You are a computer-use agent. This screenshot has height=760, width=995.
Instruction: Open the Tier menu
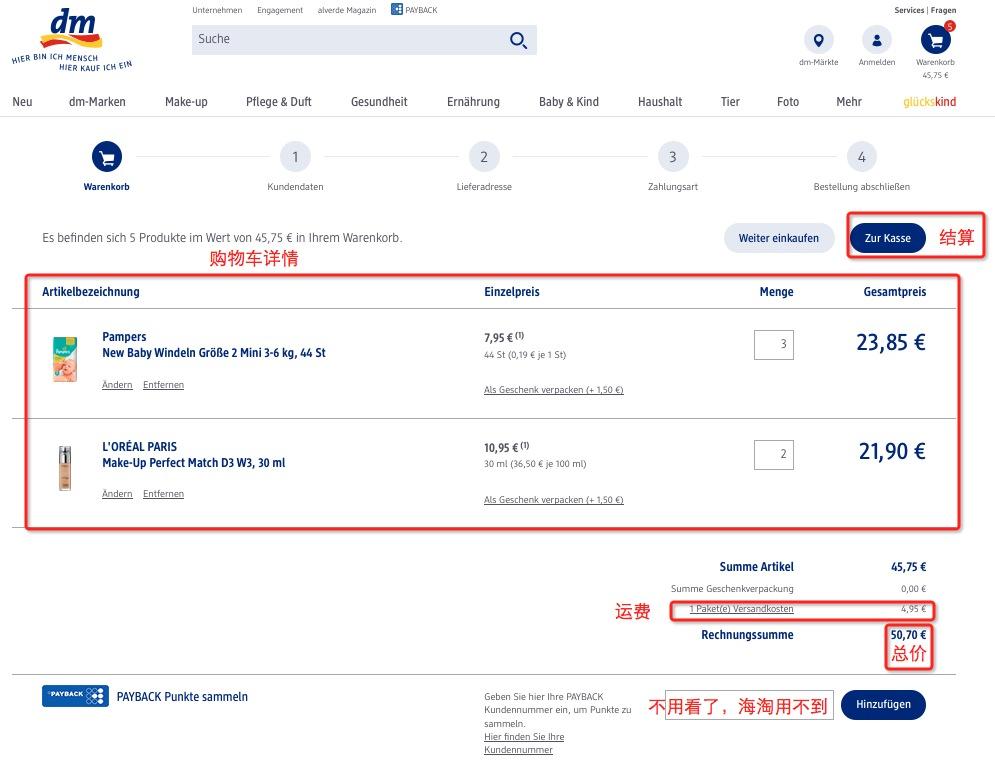730,102
